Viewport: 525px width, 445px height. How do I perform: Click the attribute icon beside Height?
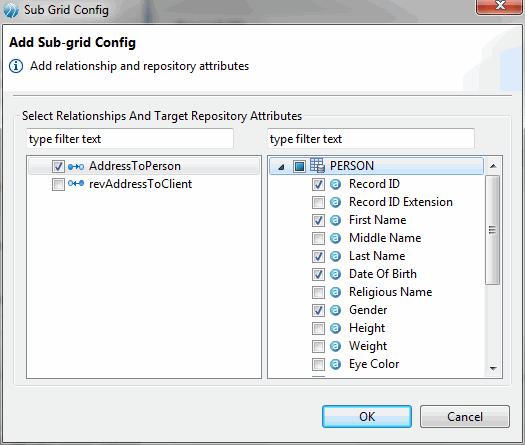pos(335,328)
